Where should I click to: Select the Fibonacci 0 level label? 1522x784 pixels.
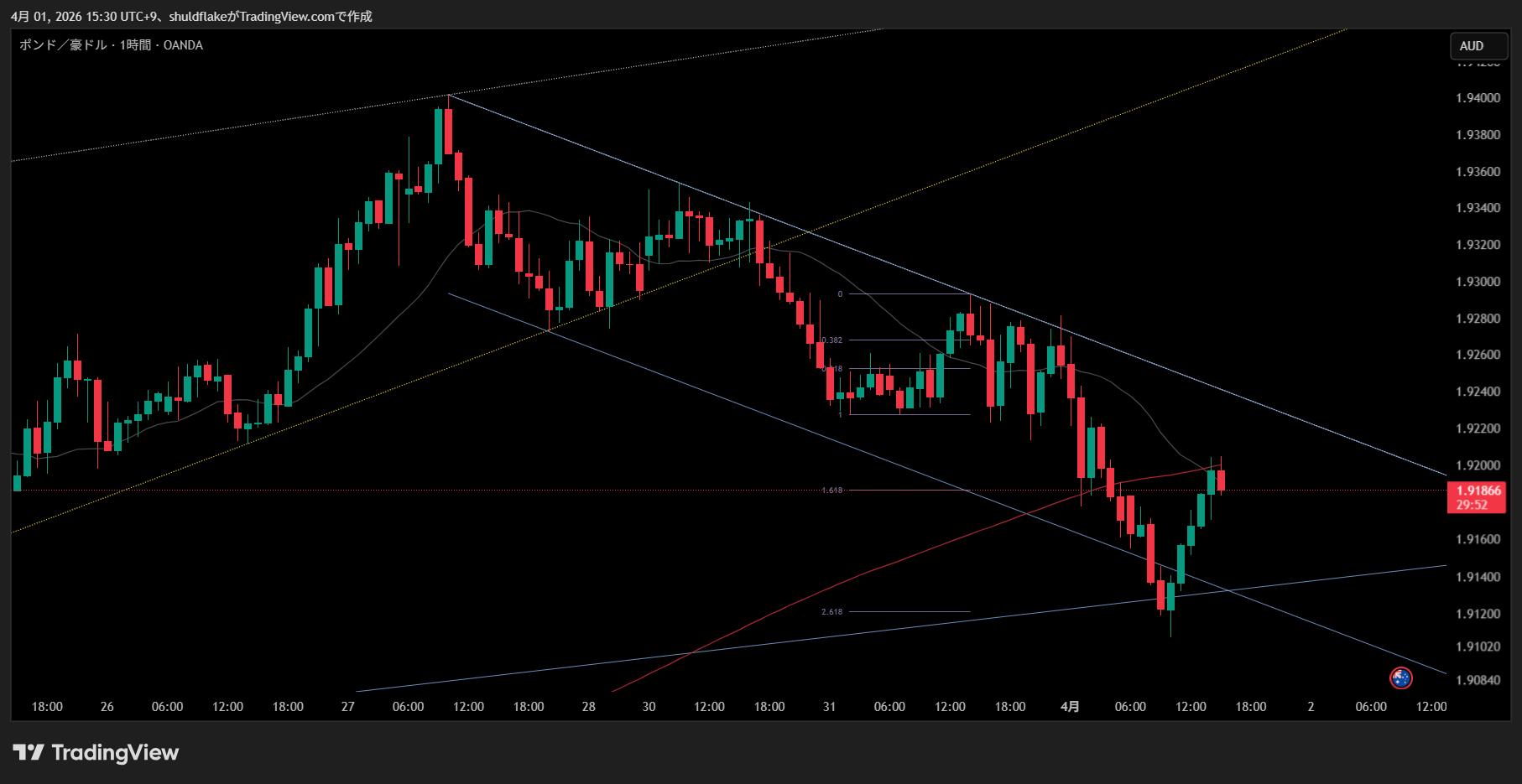pyautogui.click(x=840, y=294)
